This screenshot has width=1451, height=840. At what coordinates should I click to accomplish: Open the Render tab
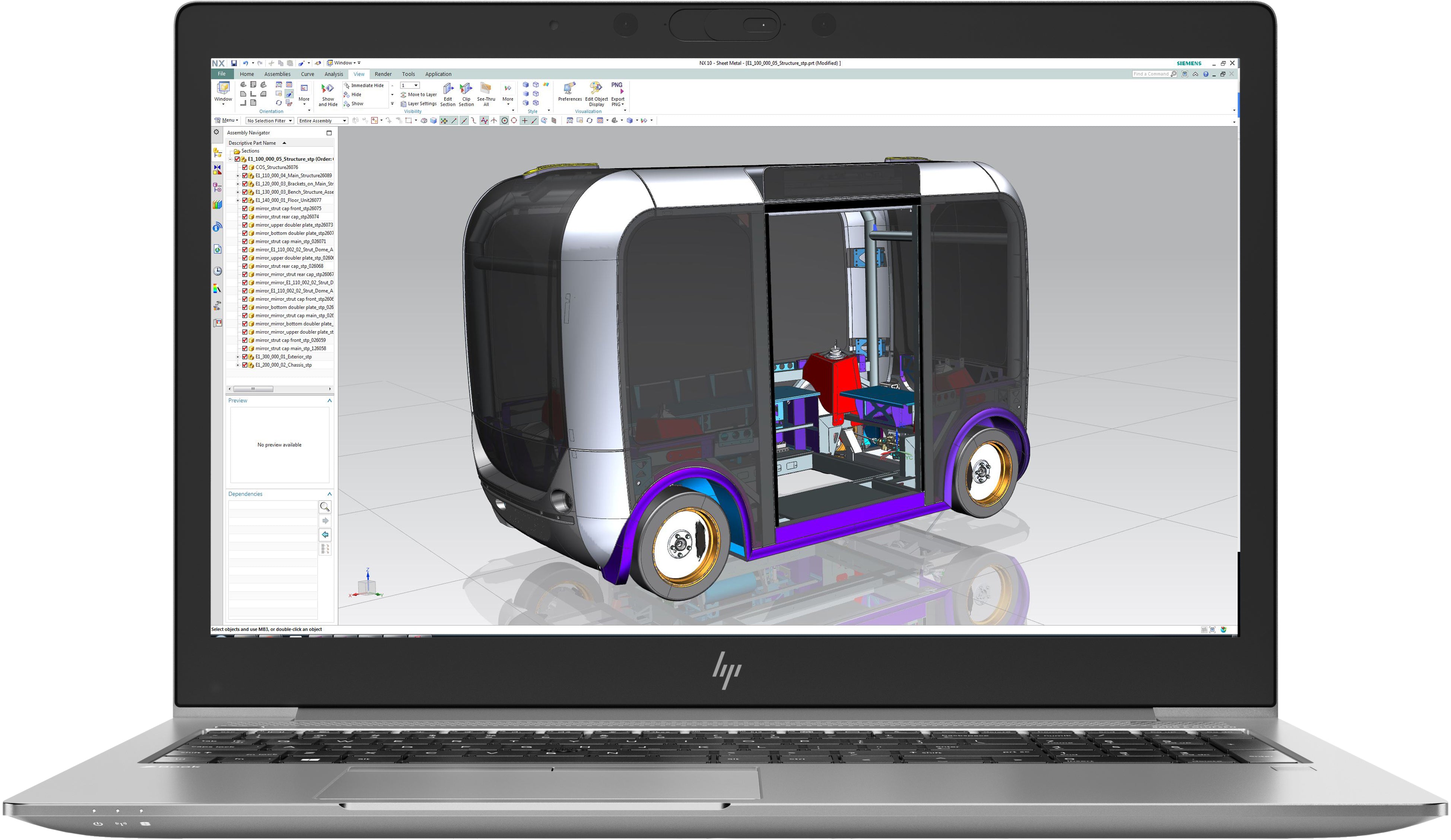[x=383, y=74]
